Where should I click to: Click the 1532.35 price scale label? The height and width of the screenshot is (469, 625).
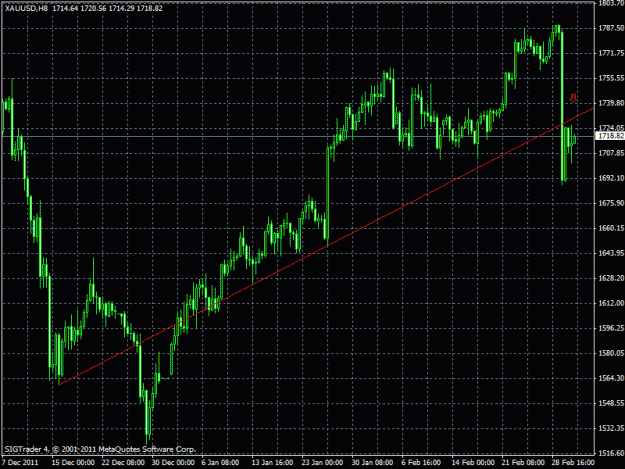point(611,428)
